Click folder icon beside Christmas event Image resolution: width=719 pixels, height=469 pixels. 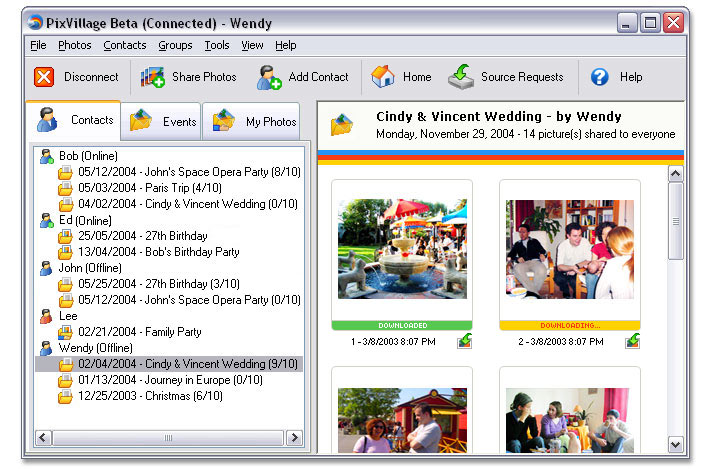pyautogui.click(x=66, y=396)
